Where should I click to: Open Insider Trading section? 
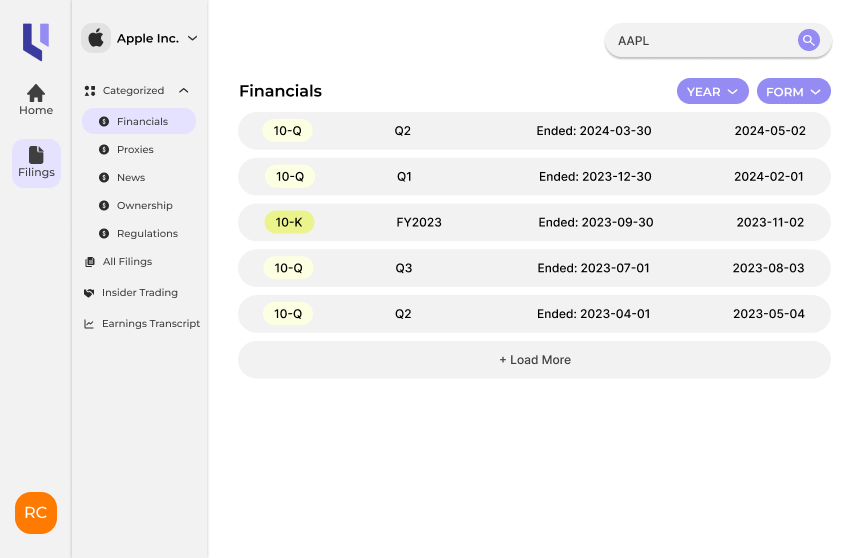pos(139,292)
